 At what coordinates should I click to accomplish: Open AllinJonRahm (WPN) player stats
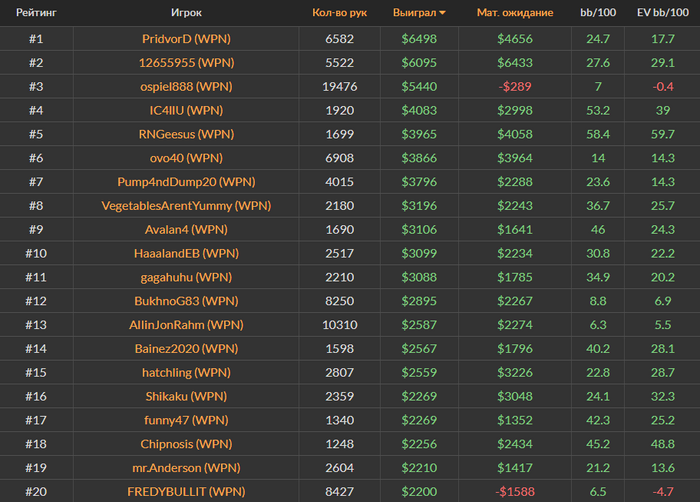[186, 325]
